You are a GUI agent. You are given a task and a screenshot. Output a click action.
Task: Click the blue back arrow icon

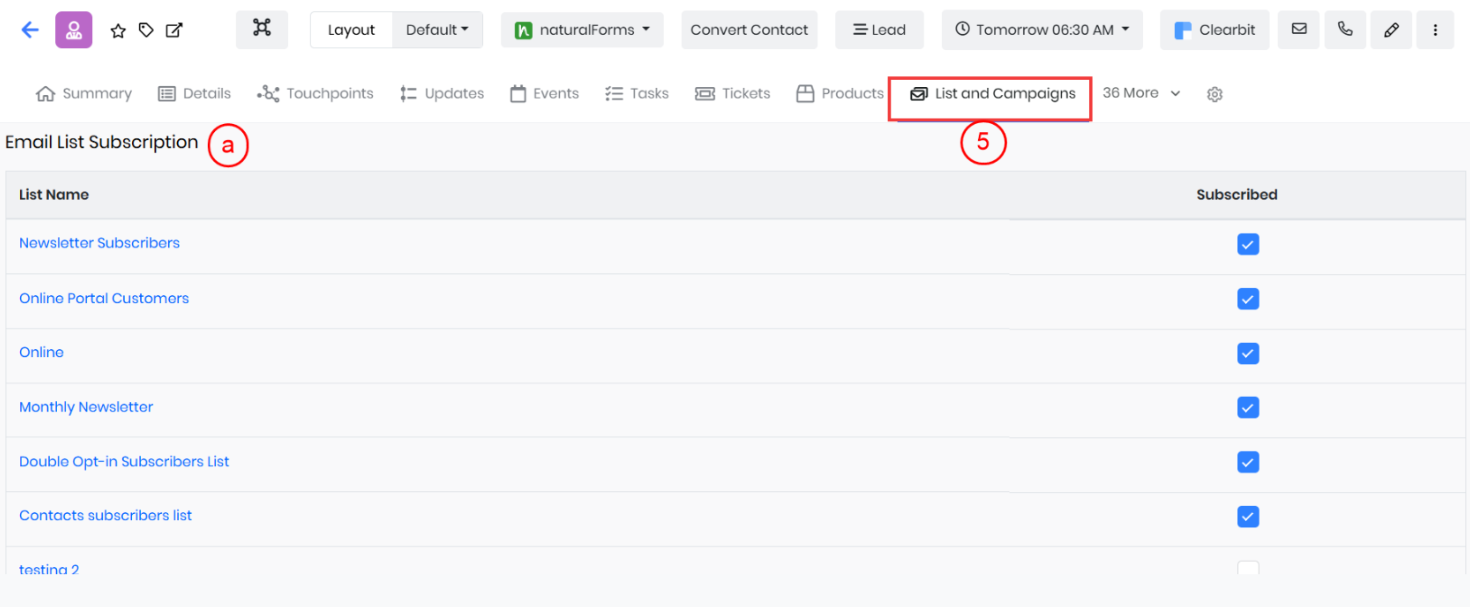(x=30, y=30)
